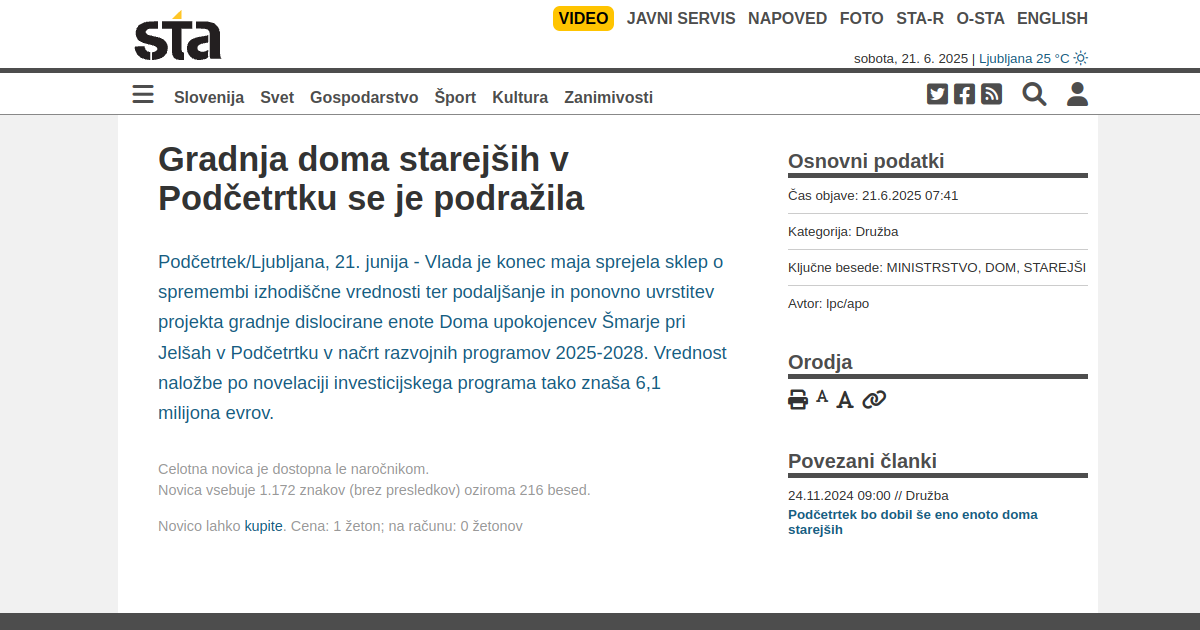The width and height of the screenshot is (1200, 630).
Task: Print the article using printer icon
Action: point(798,400)
